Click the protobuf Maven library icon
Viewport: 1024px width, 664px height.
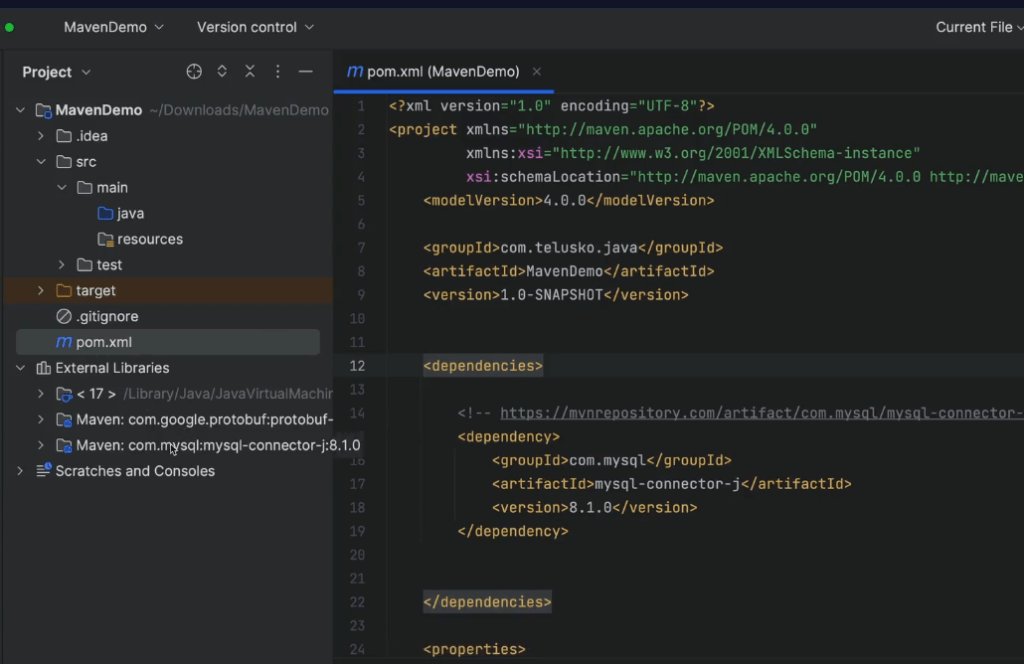pos(64,419)
